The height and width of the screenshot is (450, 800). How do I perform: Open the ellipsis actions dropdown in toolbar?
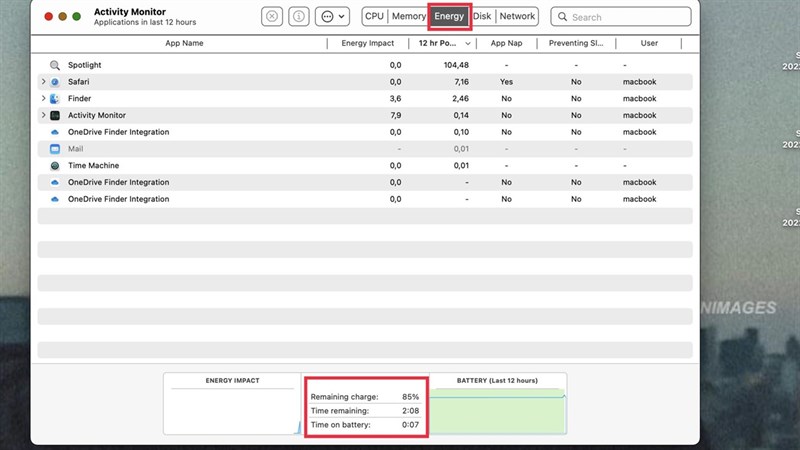333,16
